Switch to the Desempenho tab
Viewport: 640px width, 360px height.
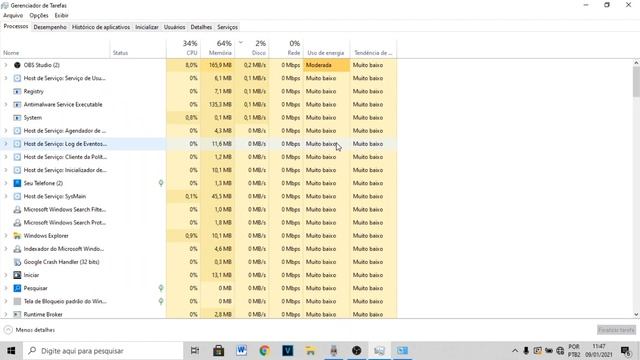50,27
